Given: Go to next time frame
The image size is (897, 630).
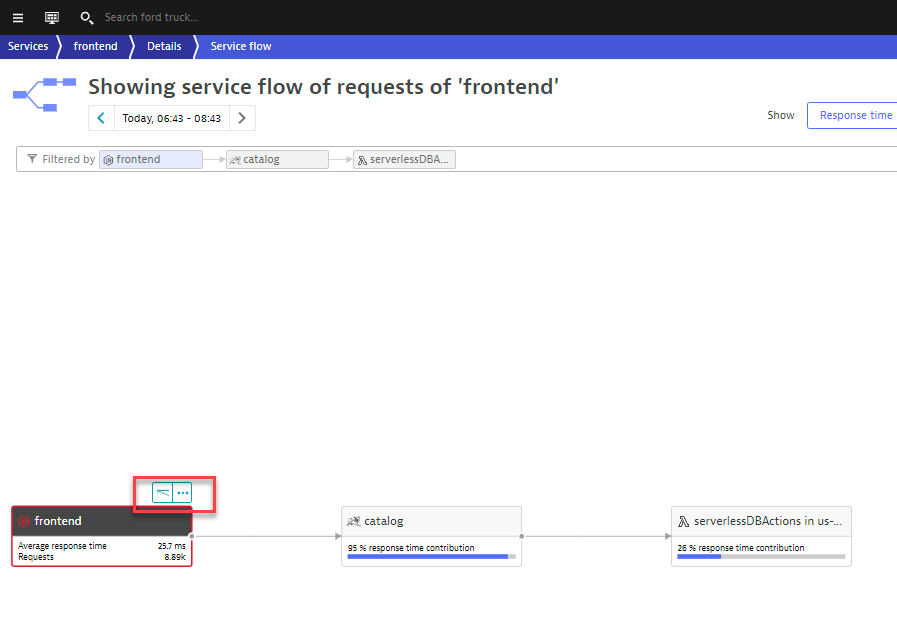Looking at the screenshot, I should 242,118.
